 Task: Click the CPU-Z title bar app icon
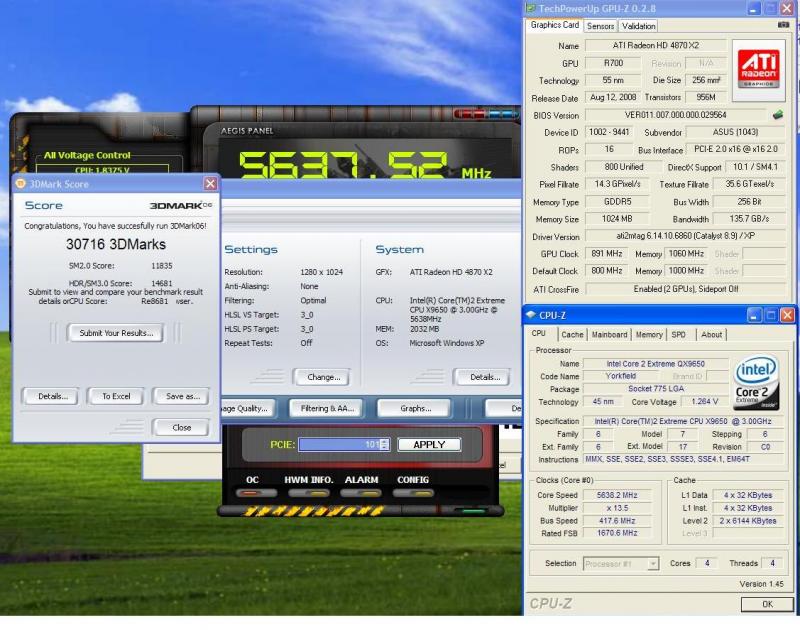[531, 315]
